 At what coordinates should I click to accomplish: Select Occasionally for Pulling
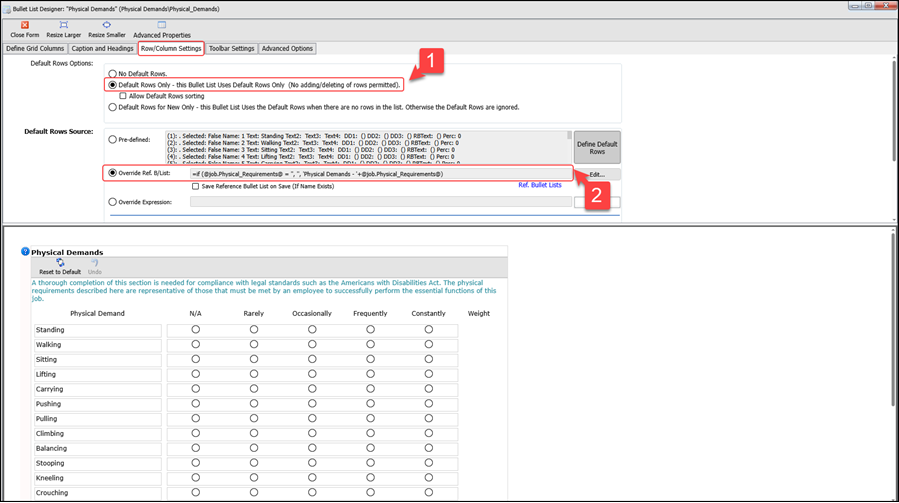[312, 419]
